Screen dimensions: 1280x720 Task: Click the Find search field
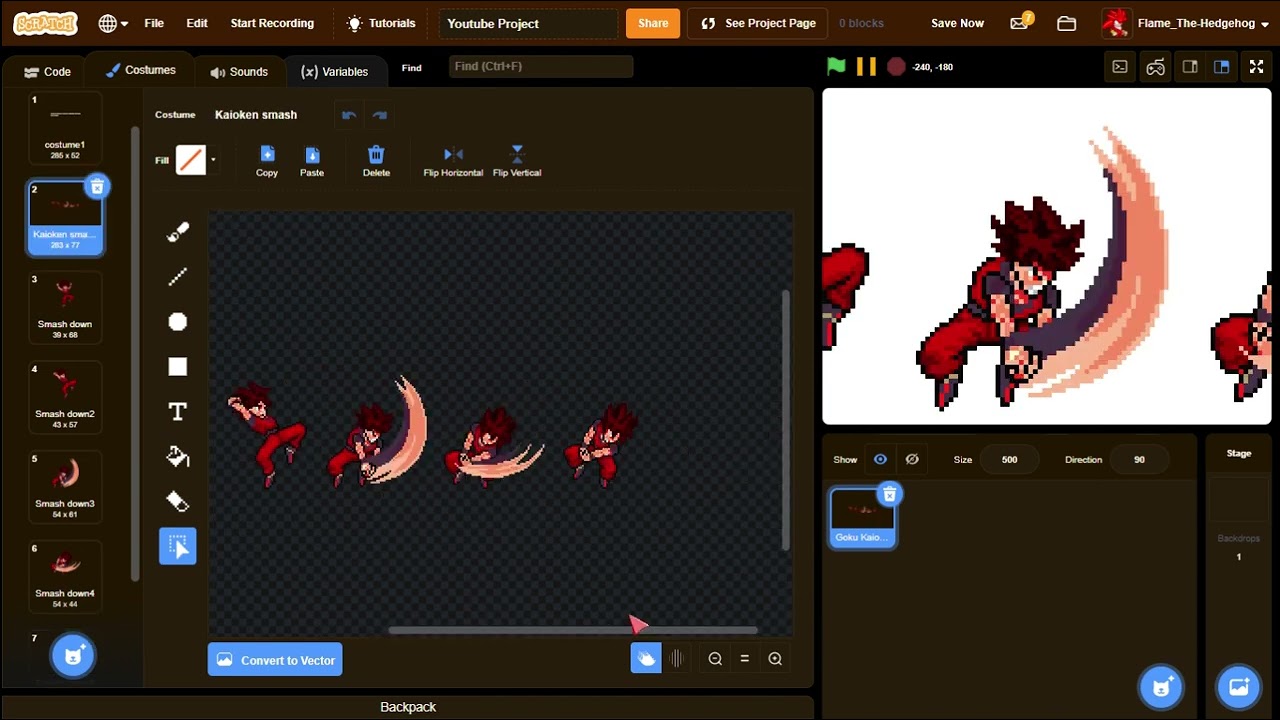coord(541,66)
